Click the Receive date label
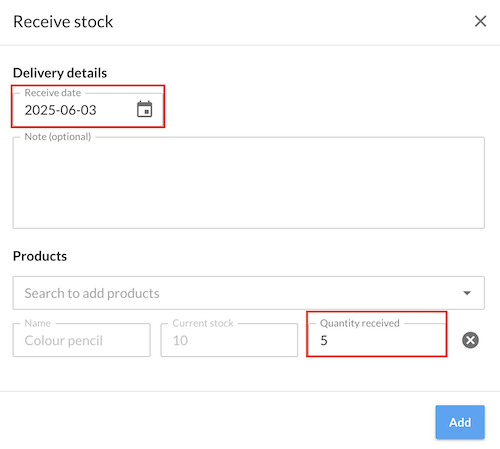 pos(53,93)
